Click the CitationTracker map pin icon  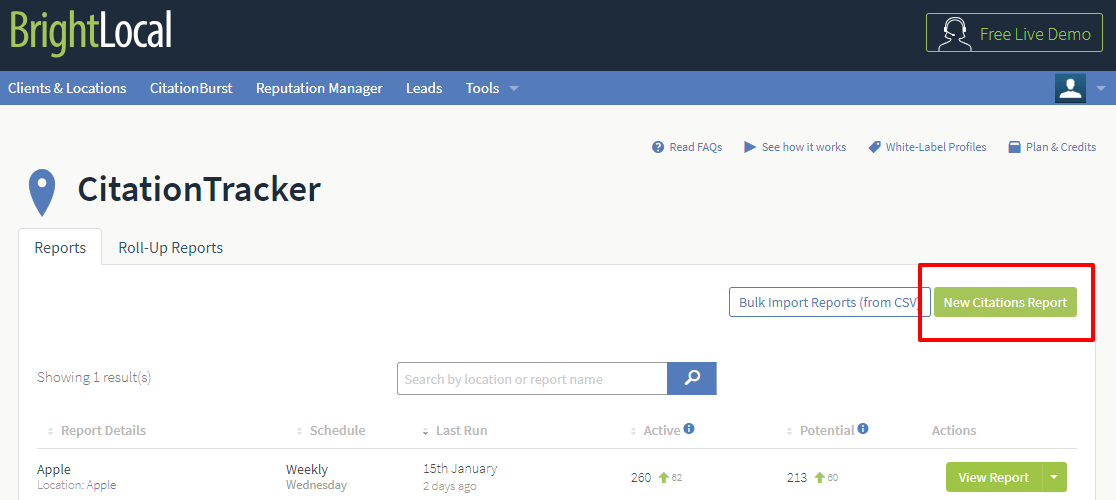pyautogui.click(x=42, y=192)
